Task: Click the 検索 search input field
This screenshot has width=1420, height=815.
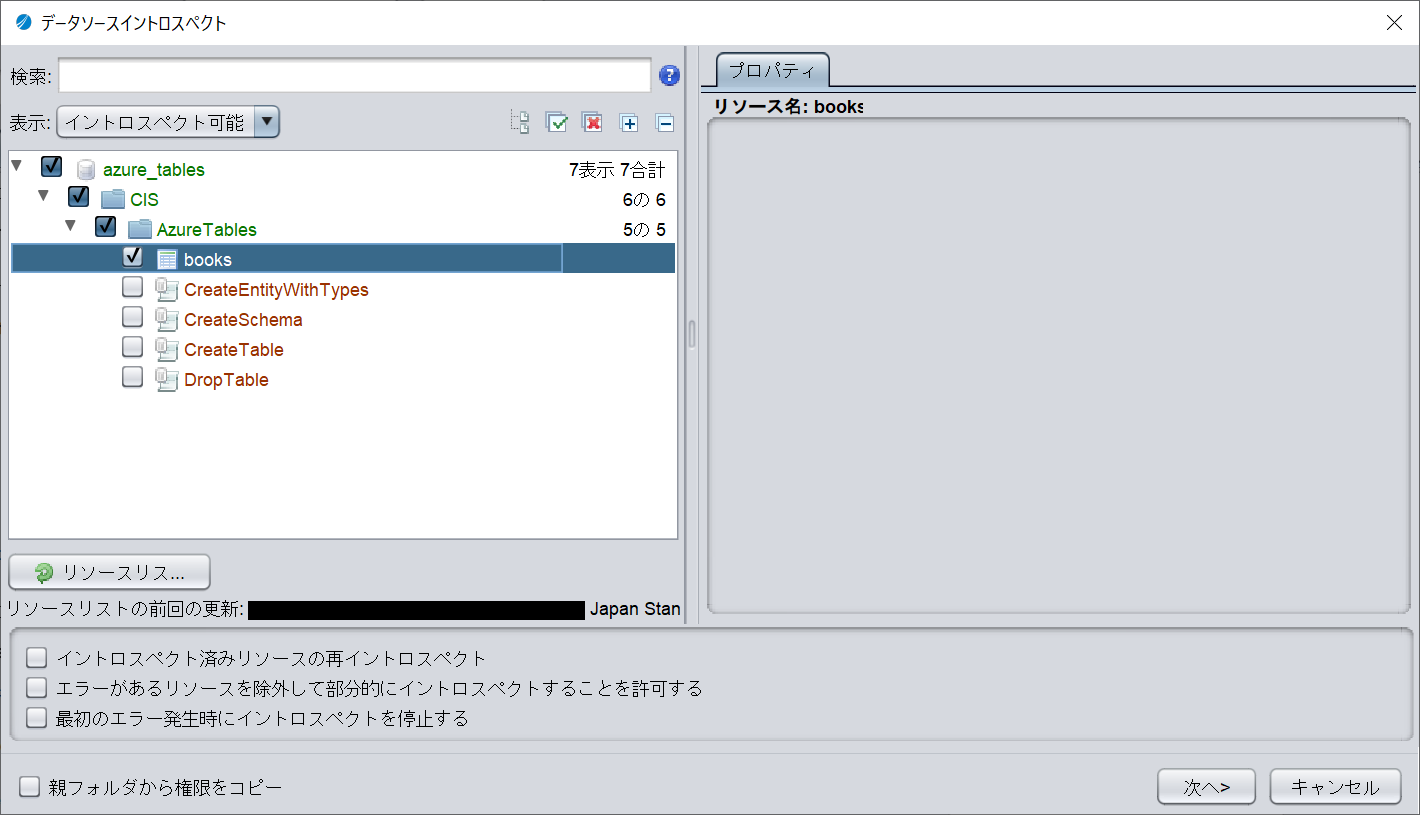Action: (355, 75)
